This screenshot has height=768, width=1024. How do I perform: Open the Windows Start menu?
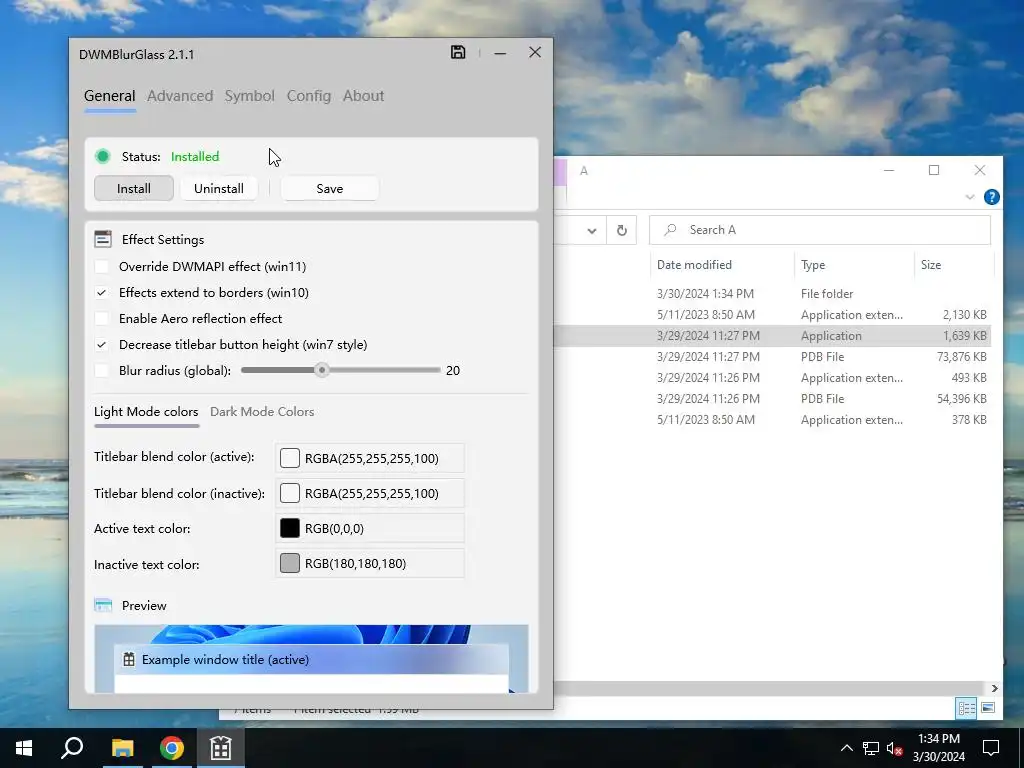(x=24, y=748)
